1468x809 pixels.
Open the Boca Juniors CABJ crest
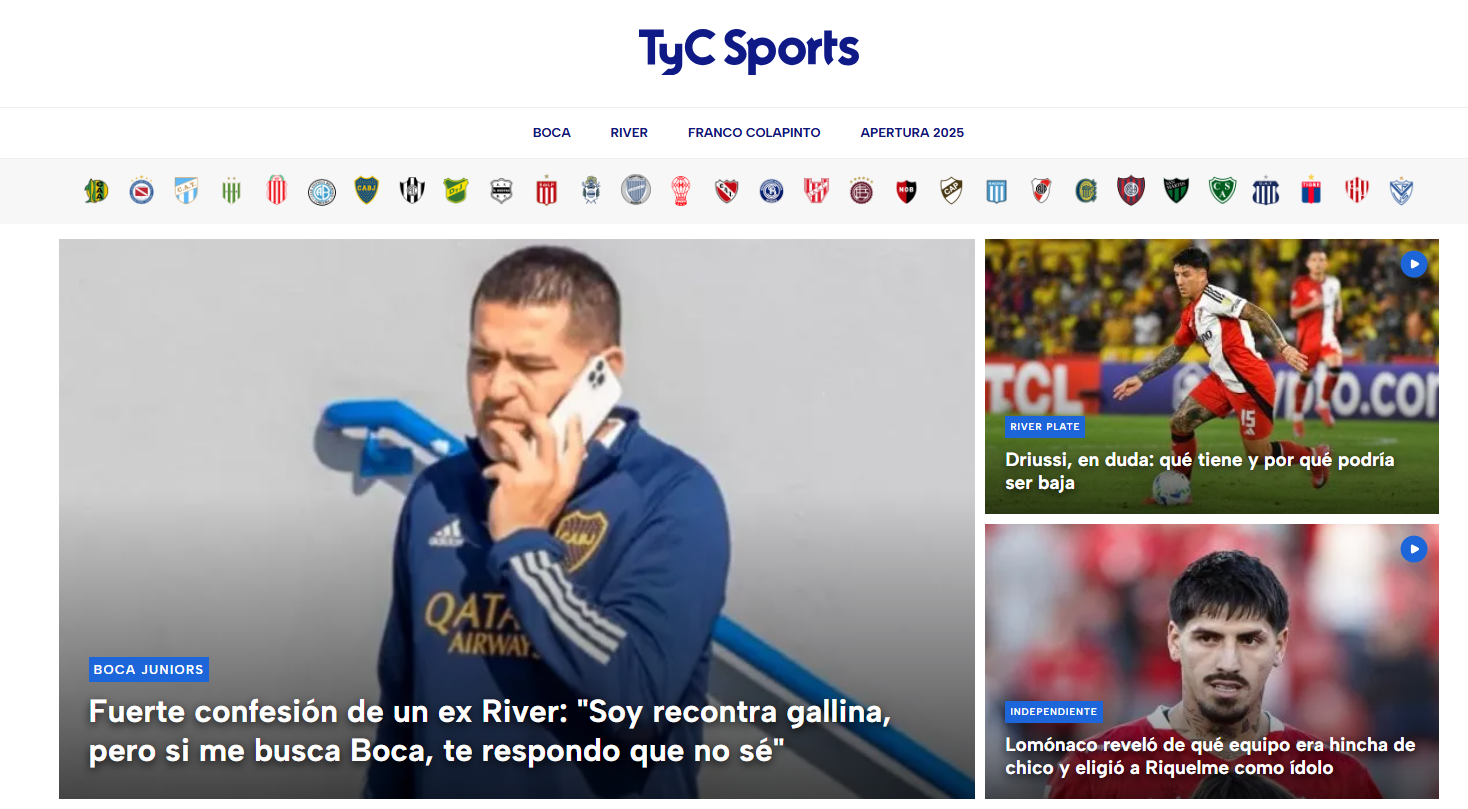click(366, 191)
